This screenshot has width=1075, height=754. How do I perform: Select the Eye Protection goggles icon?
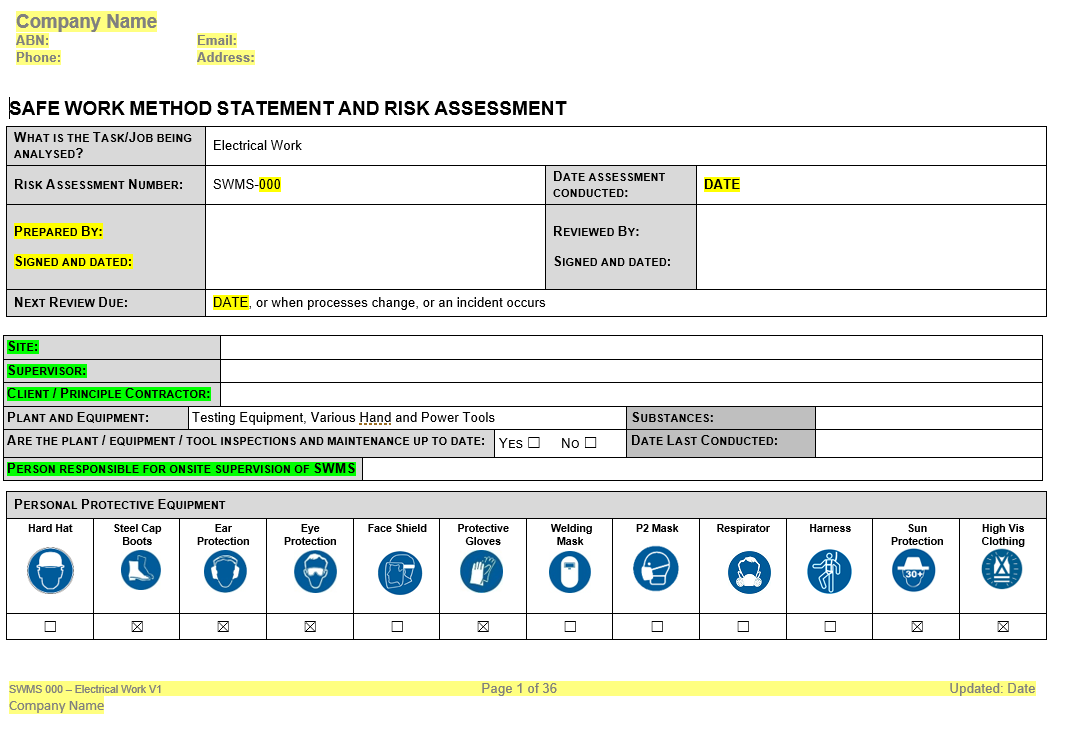coord(310,572)
